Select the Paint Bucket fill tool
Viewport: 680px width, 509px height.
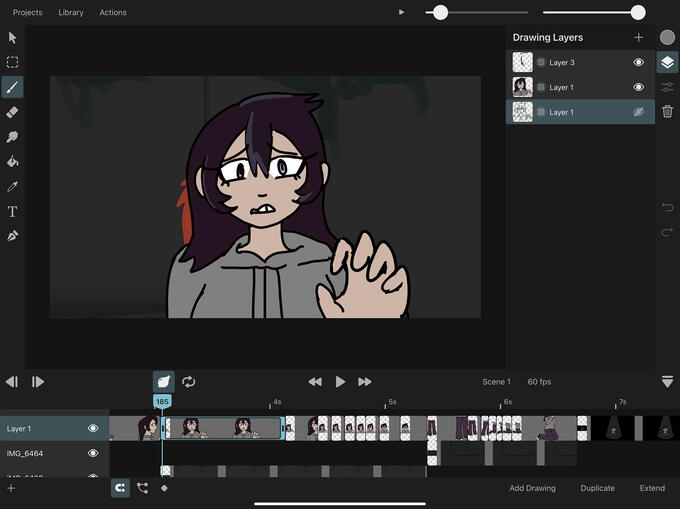coord(13,162)
